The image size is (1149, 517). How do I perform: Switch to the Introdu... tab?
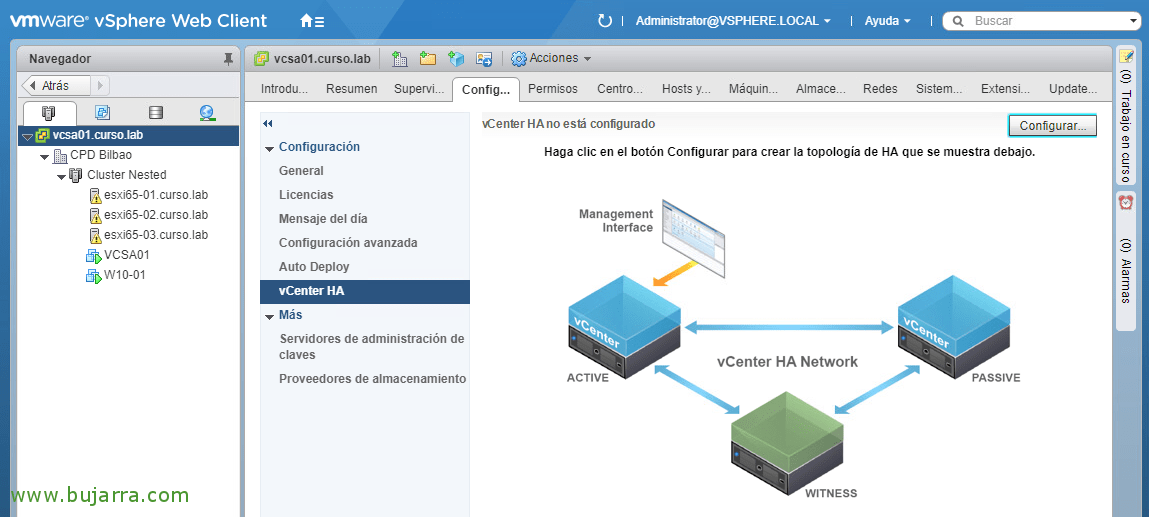point(284,89)
